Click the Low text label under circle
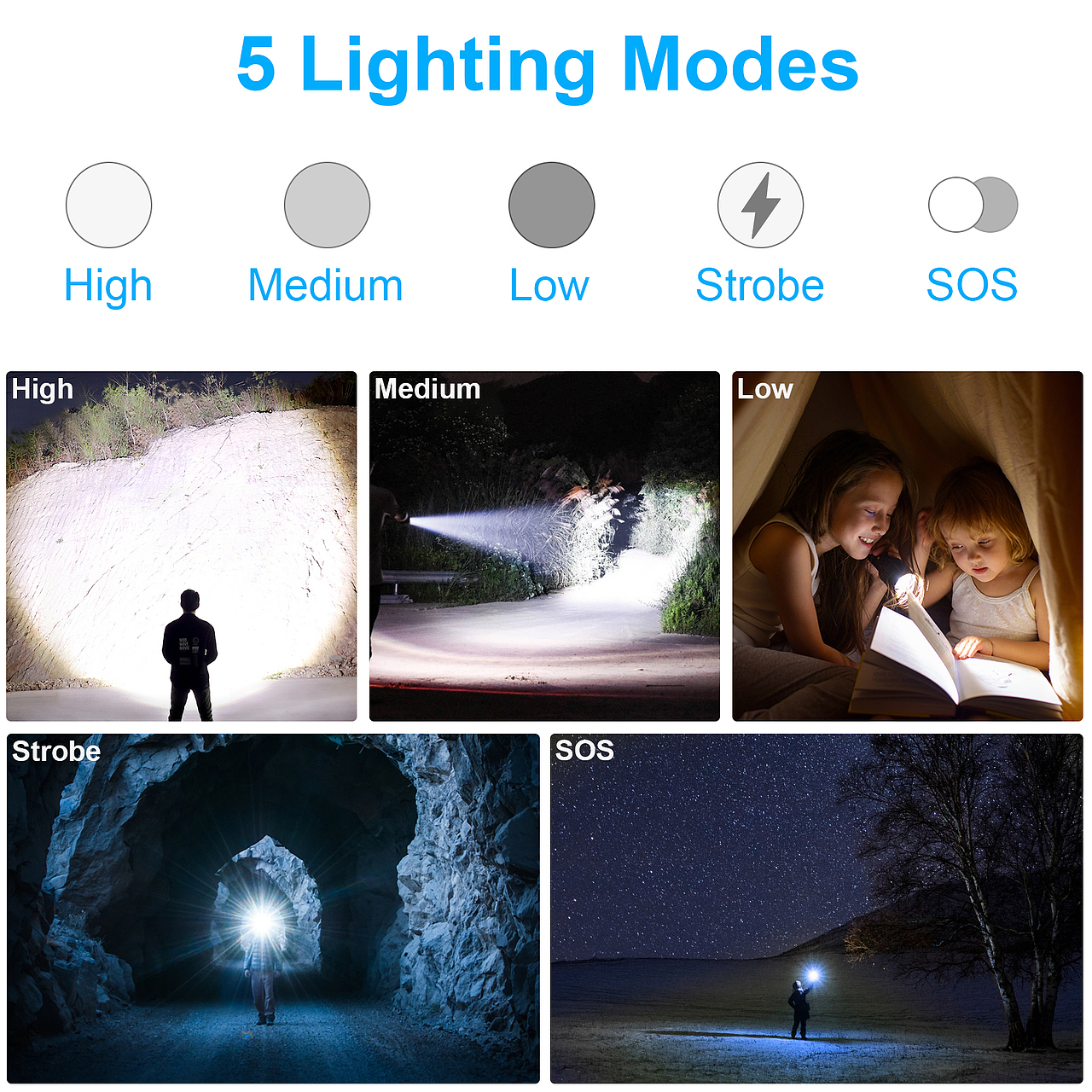This screenshot has height=1092, width=1092. click(549, 285)
